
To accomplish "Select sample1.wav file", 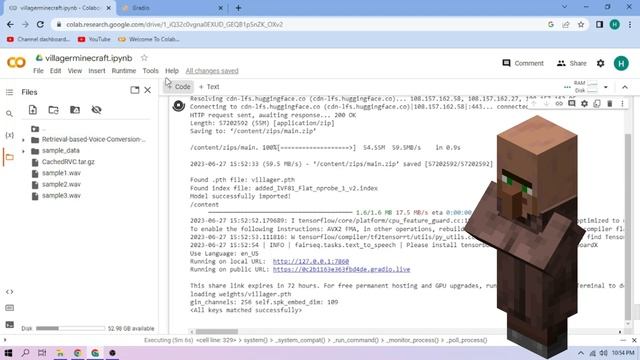I will (61, 173).
